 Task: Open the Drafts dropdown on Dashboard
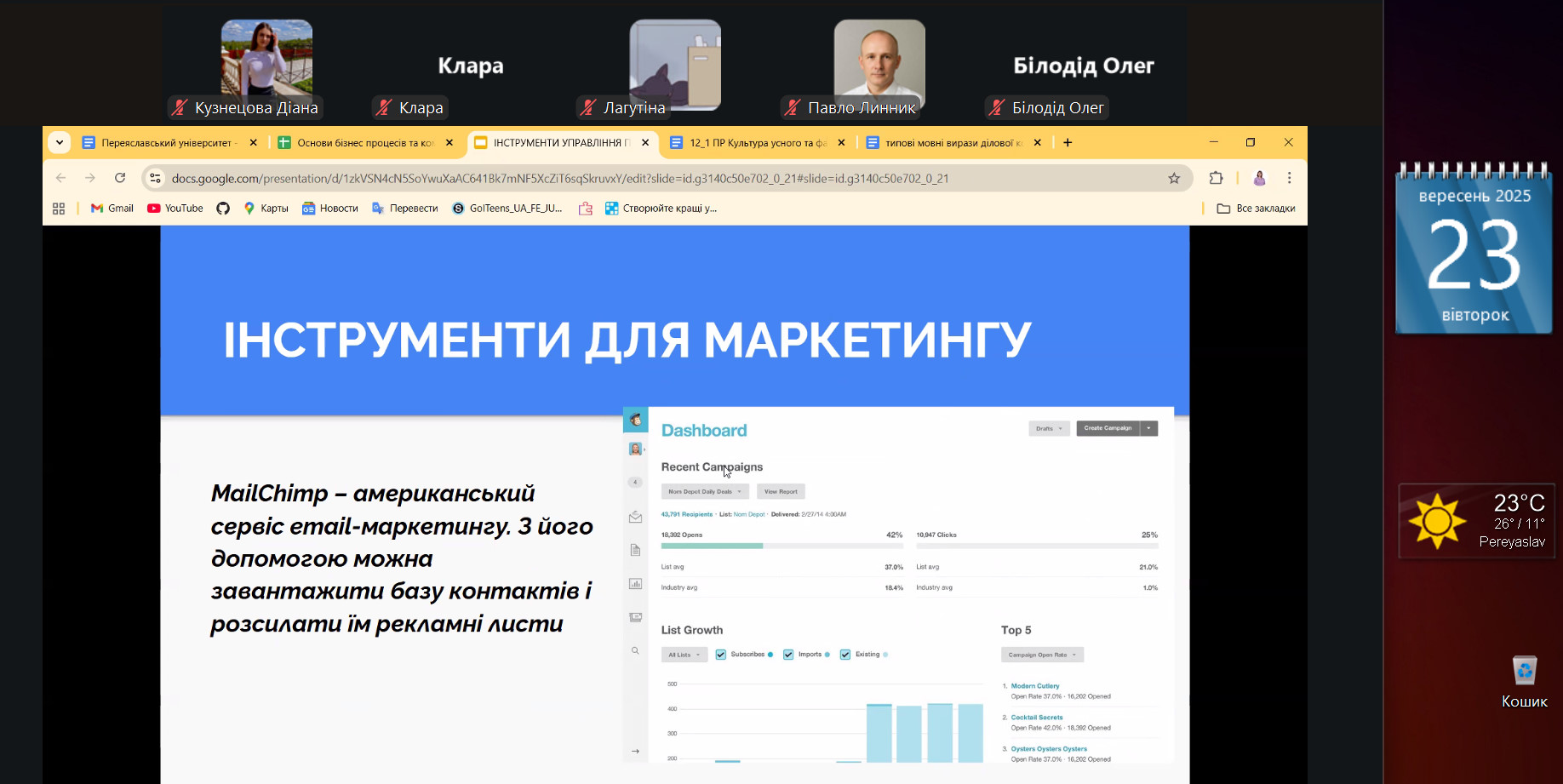click(1049, 428)
